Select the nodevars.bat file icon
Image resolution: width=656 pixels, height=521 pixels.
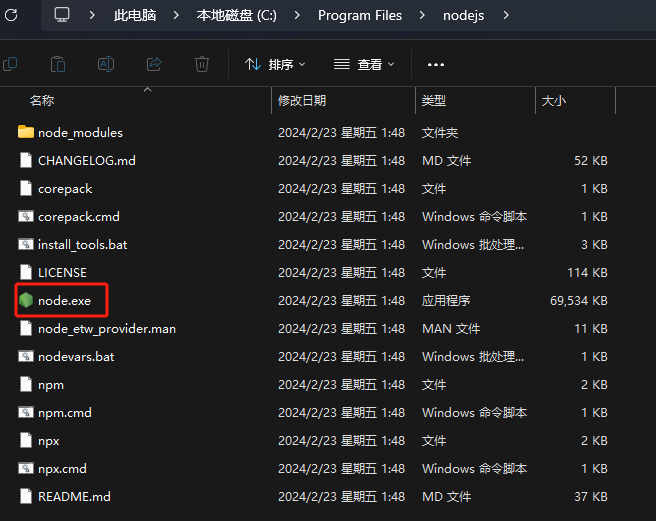click(26, 356)
